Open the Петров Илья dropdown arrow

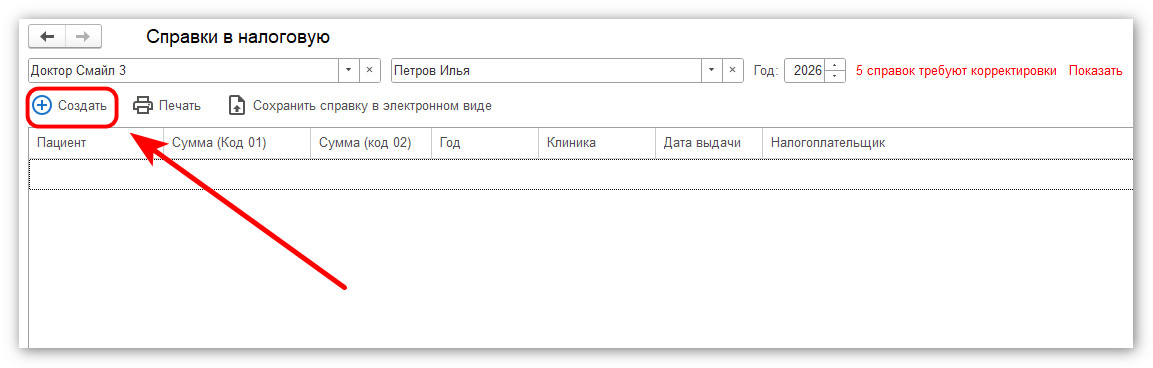[x=711, y=71]
